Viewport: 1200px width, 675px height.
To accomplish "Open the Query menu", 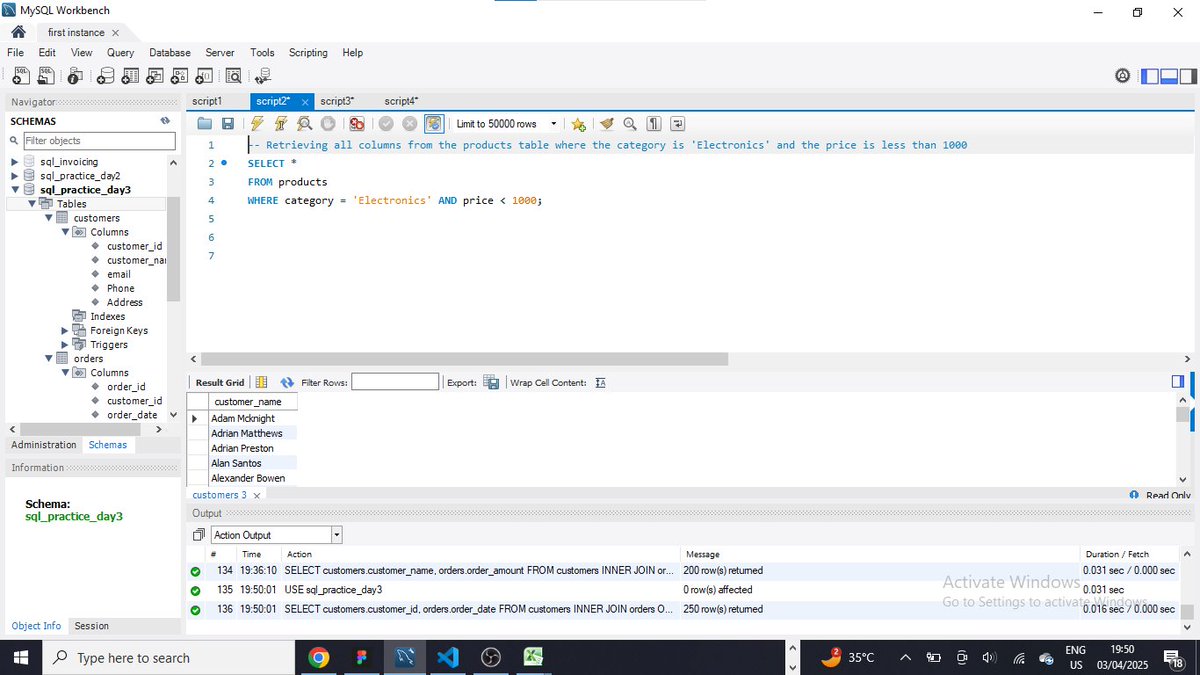I will pos(120,52).
